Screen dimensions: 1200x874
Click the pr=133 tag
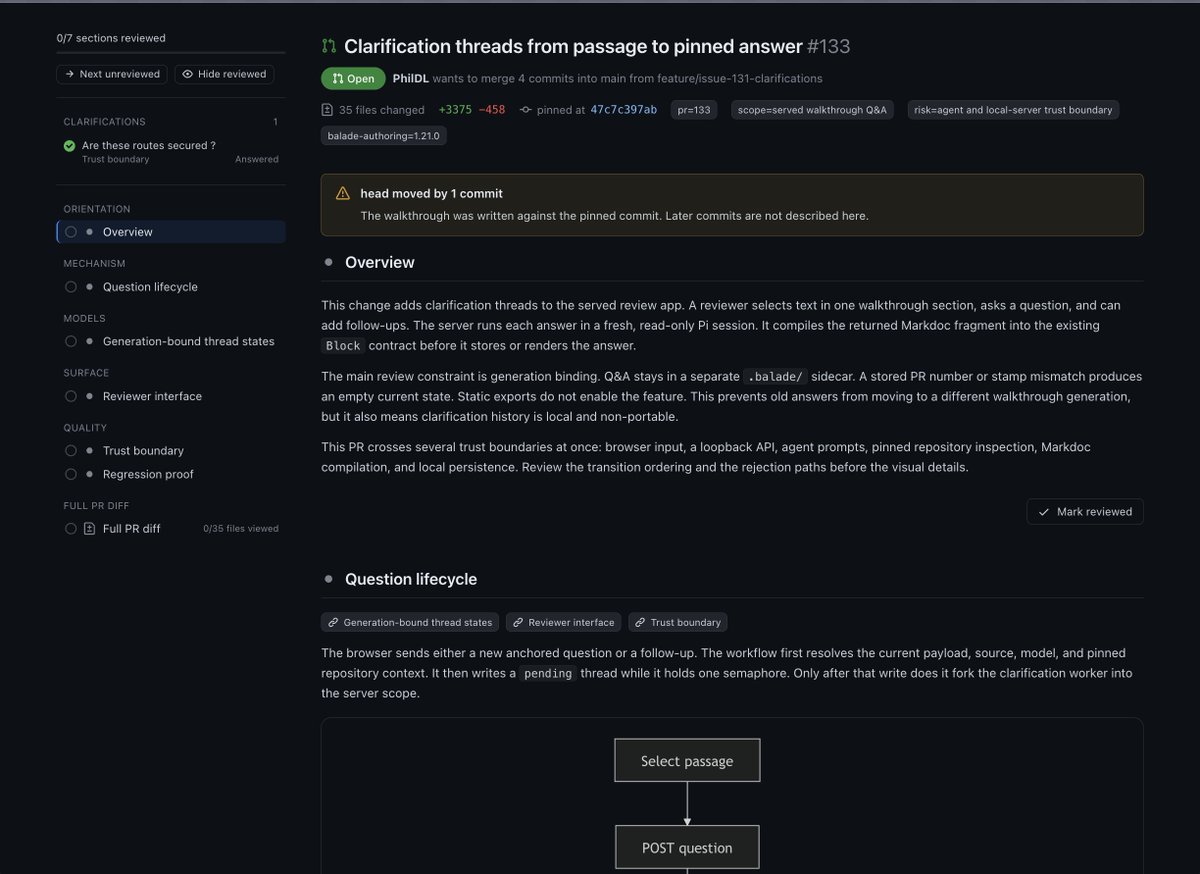coord(694,110)
